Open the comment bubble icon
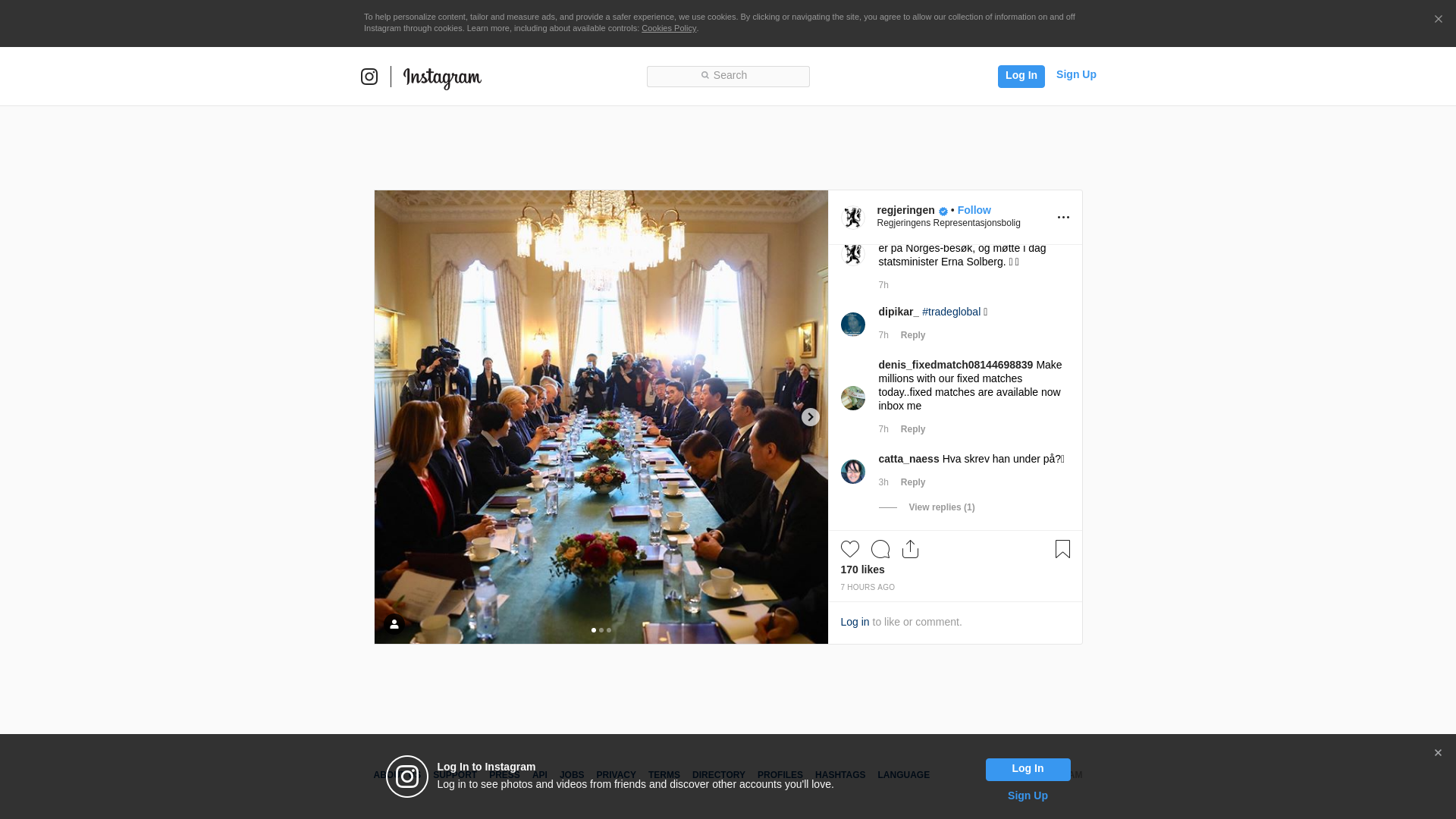Viewport: 1456px width, 819px height. coord(880,549)
